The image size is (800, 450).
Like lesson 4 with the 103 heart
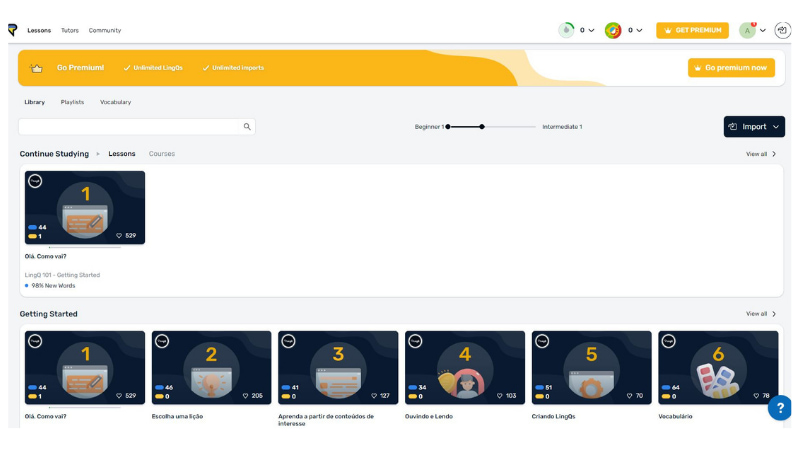499,396
